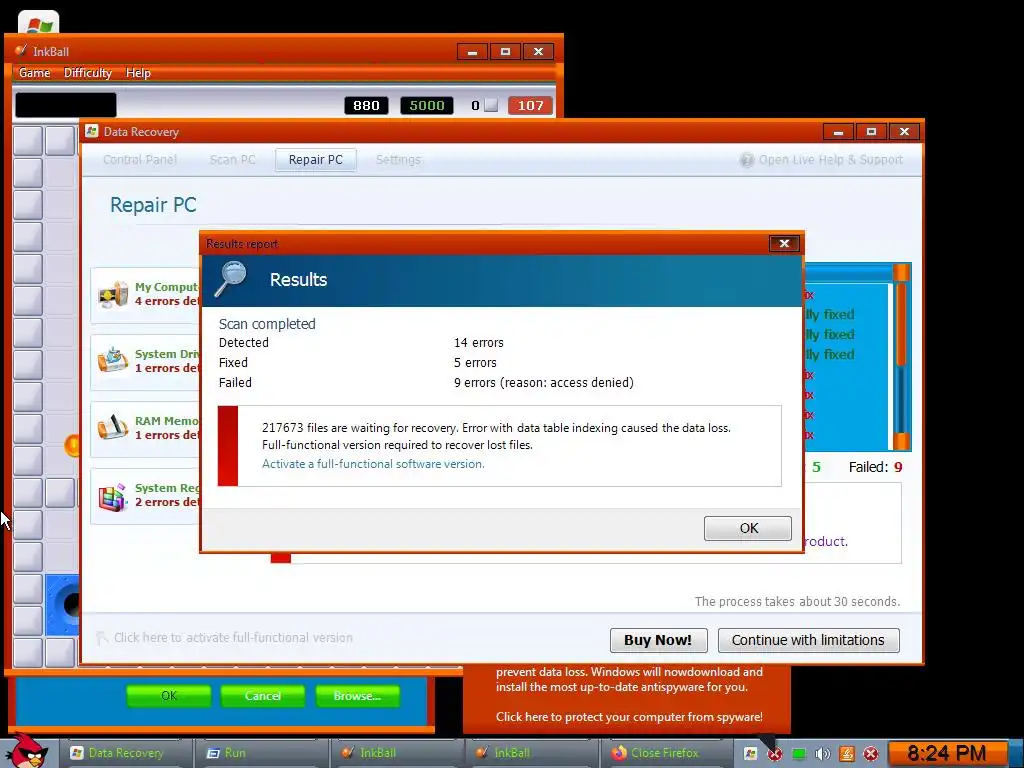The image size is (1024, 768).
Task: Open the Control Panel tab in Data Recovery
Action: point(140,160)
